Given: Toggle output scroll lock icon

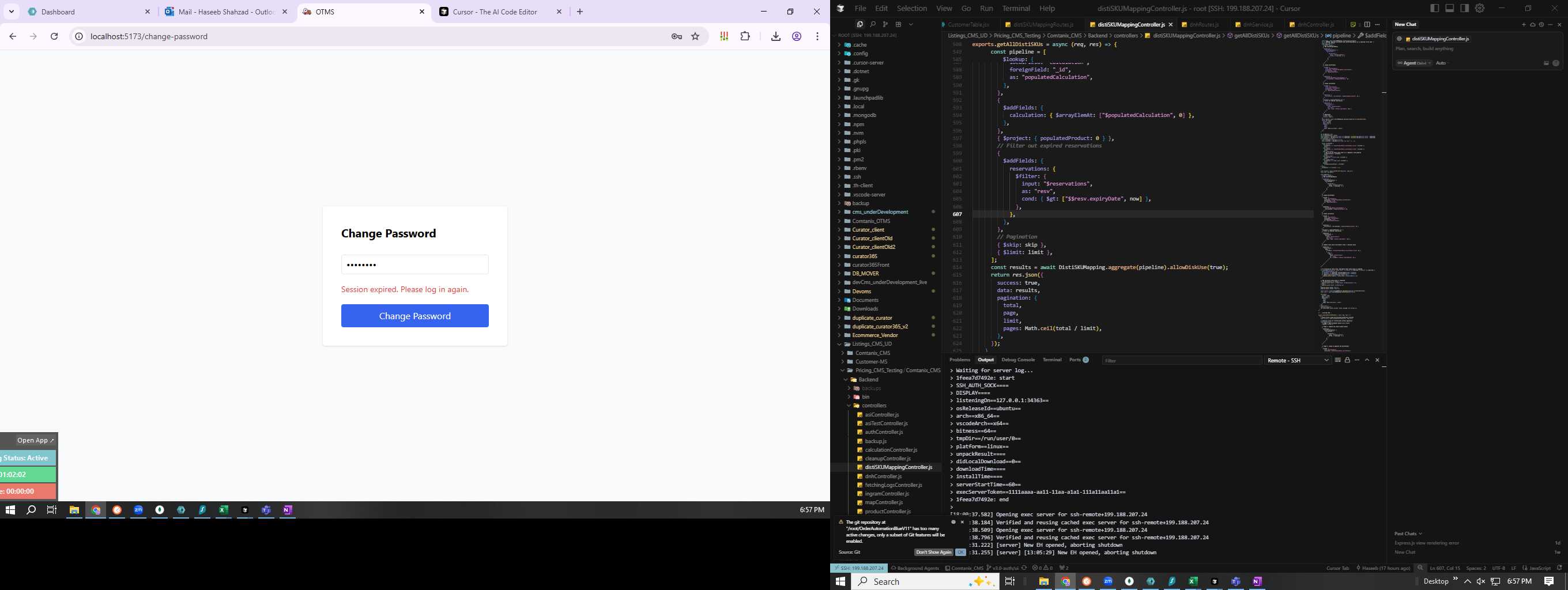Looking at the screenshot, I should pyautogui.click(x=1347, y=360).
